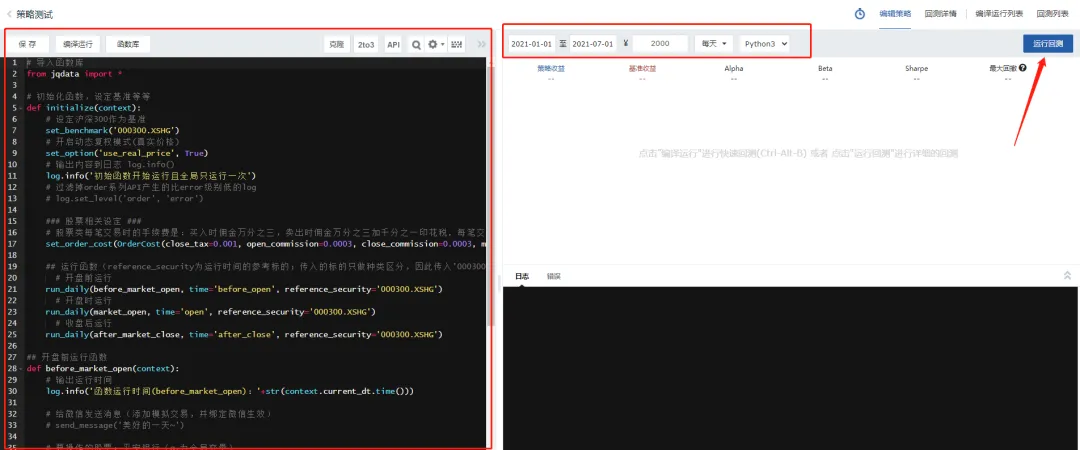Click the 克隆 clone button
Image resolution: width=1080 pixels, height=450 pixels.
pyautogui.click(x=337, y=44)
